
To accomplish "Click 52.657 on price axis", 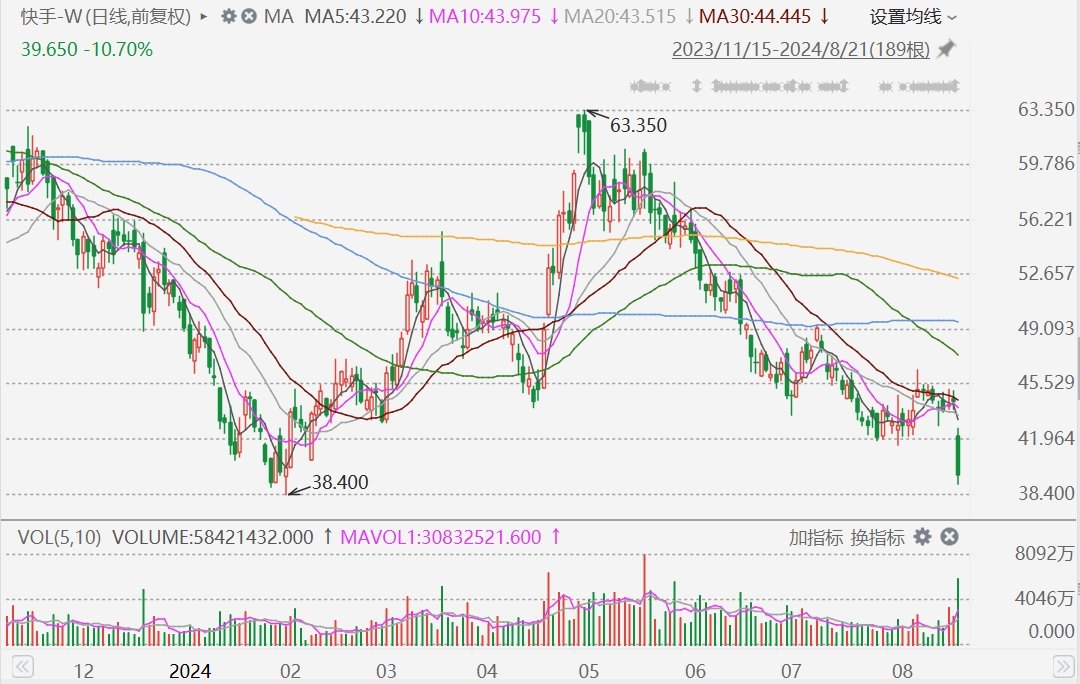I will coord(1046,273).
